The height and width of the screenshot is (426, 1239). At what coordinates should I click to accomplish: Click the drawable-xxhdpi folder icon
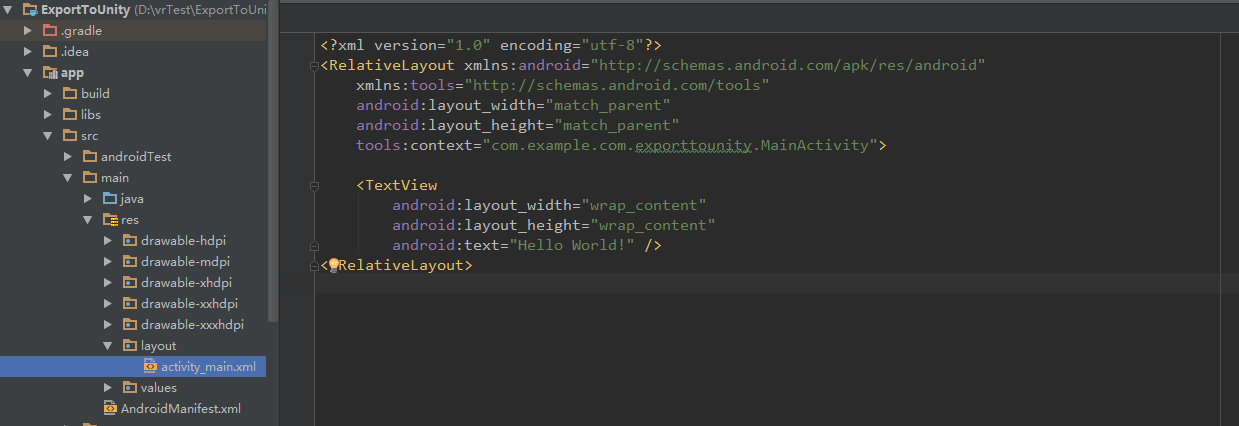(130, 303)
